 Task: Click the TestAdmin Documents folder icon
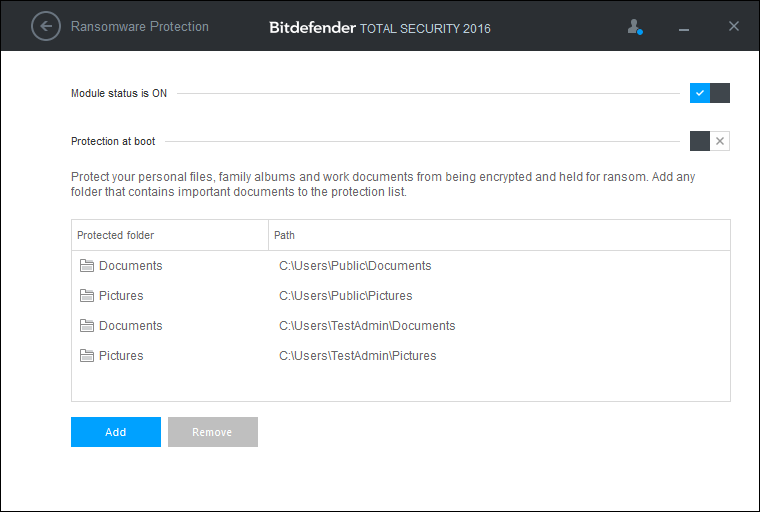click(87, 326)
